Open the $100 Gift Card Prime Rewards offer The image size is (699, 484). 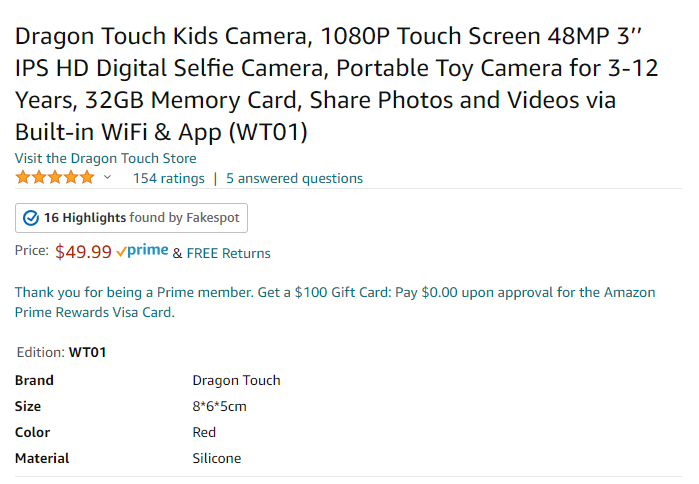(335, 302)
